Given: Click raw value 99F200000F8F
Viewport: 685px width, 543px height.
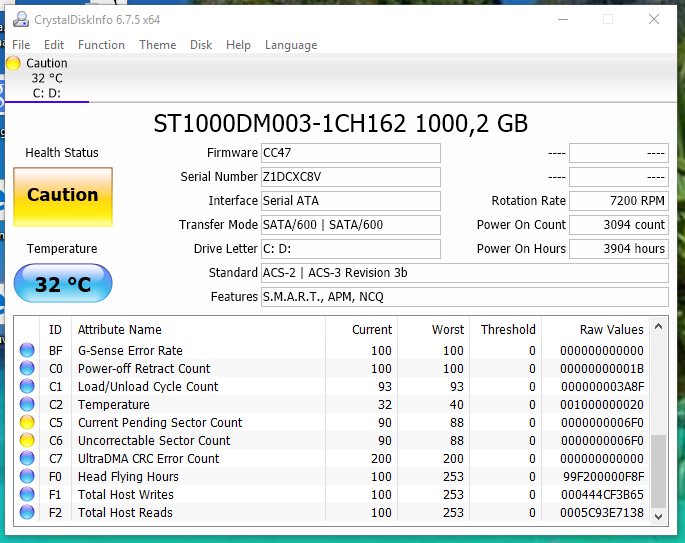Looking at the screenshot, I should (603, 476).
